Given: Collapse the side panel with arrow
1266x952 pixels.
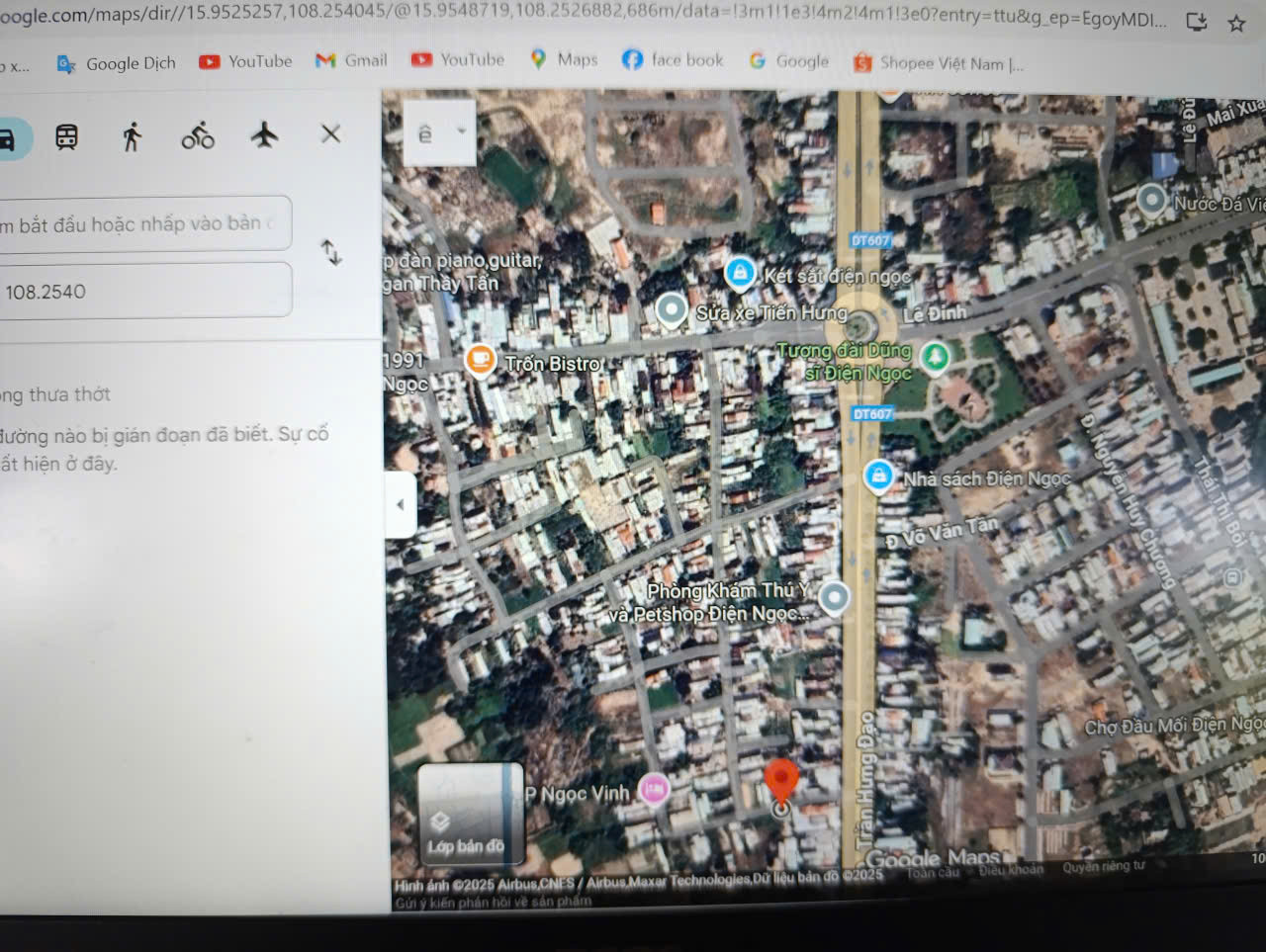Looking at the screenshot, I should pyautogui.click(x=400, y=504).
